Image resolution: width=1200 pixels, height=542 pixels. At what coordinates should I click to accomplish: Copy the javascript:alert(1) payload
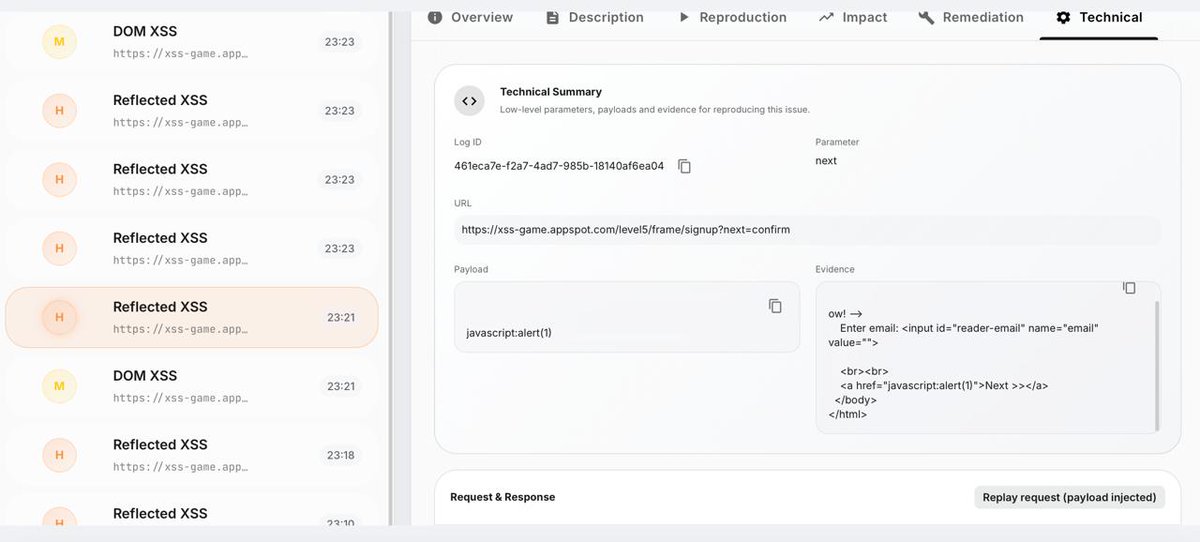point(775,306)
